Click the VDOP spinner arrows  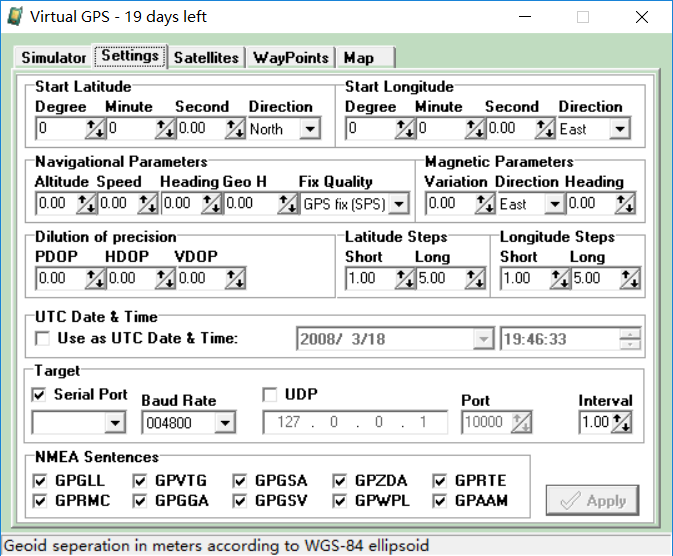pyautogui.click(x=235, y=278)
